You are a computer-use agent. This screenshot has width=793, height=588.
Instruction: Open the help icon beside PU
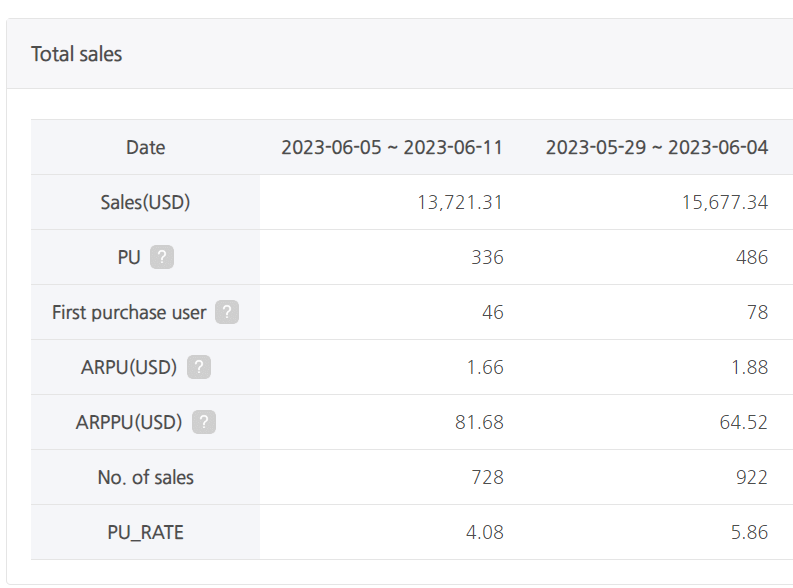click(x=162, y=257)
